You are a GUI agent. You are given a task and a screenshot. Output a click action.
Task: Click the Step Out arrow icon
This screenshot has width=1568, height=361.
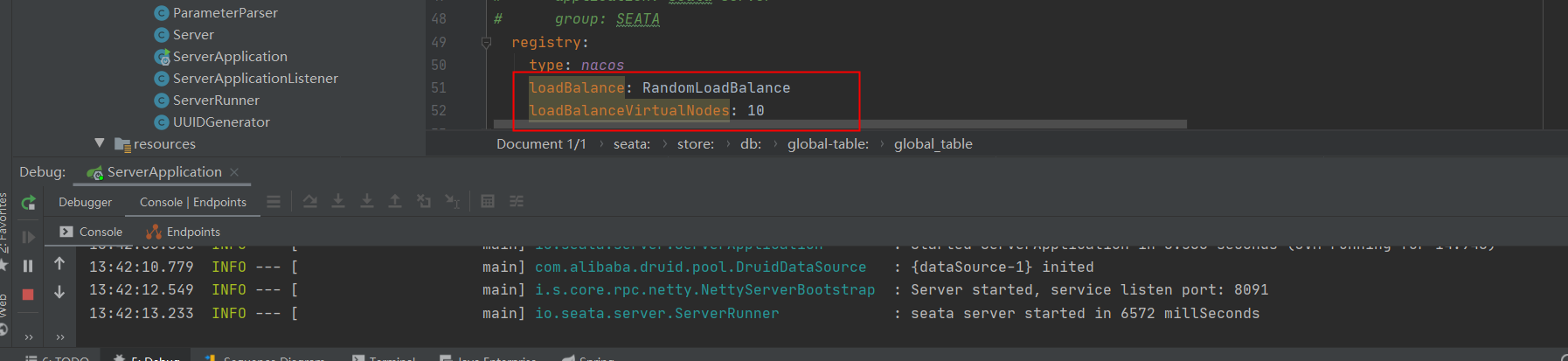[395, 202]
